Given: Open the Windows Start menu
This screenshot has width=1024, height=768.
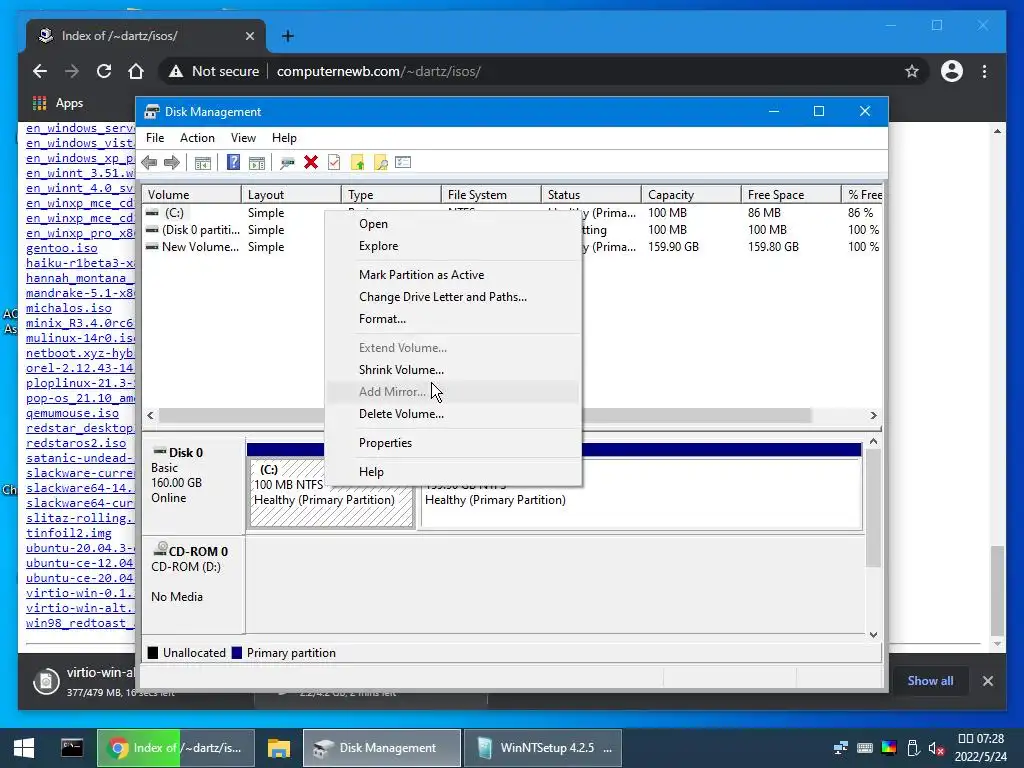Looking at the screenshot, I should click(24, 748).
